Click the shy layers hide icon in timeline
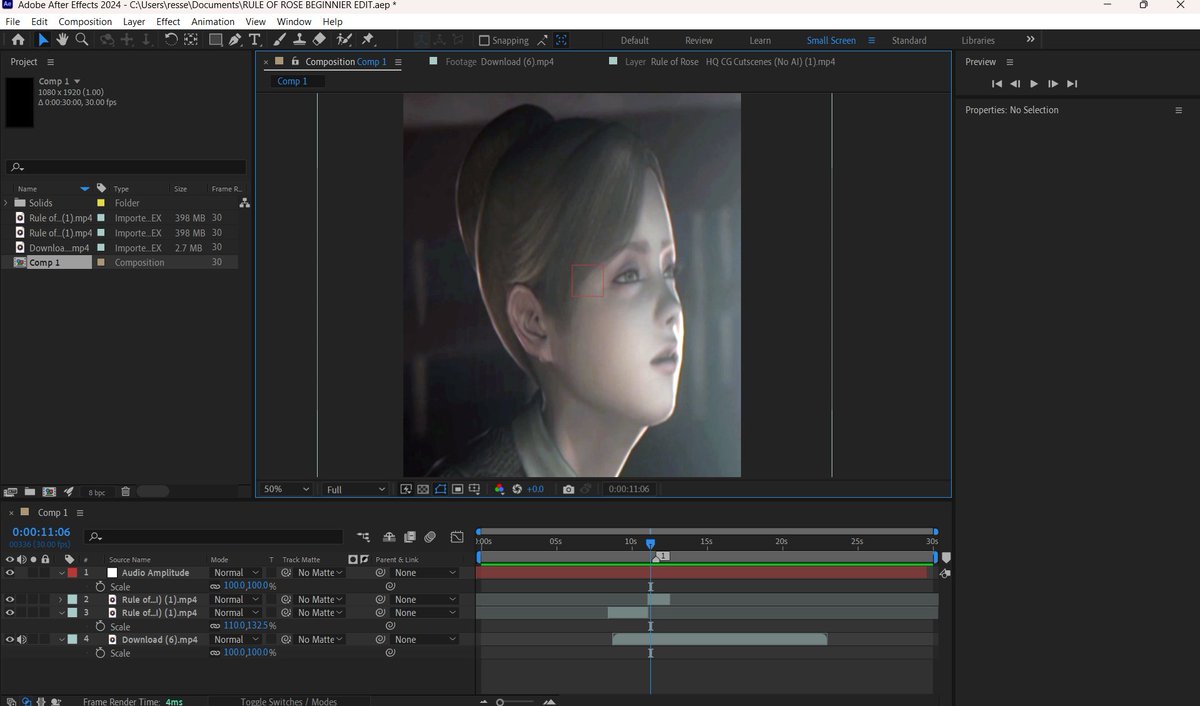1200x706 pixels. tap(389, 537)
